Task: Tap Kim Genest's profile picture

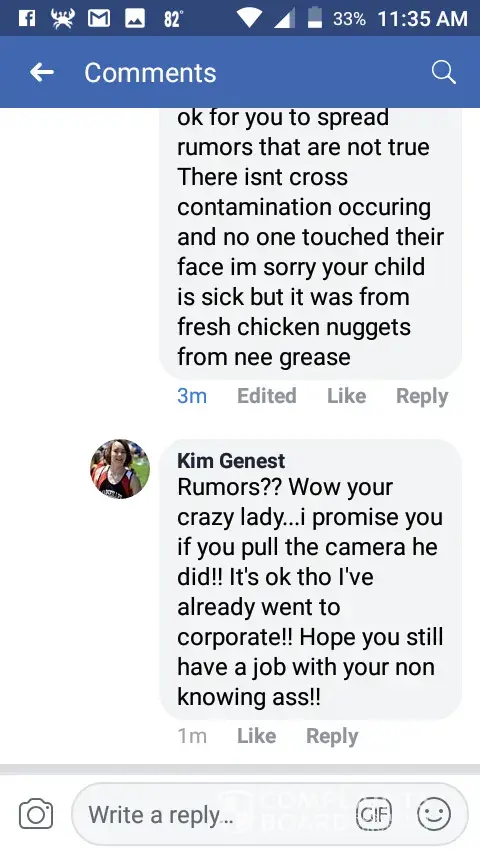Action: tap(120, 469)
